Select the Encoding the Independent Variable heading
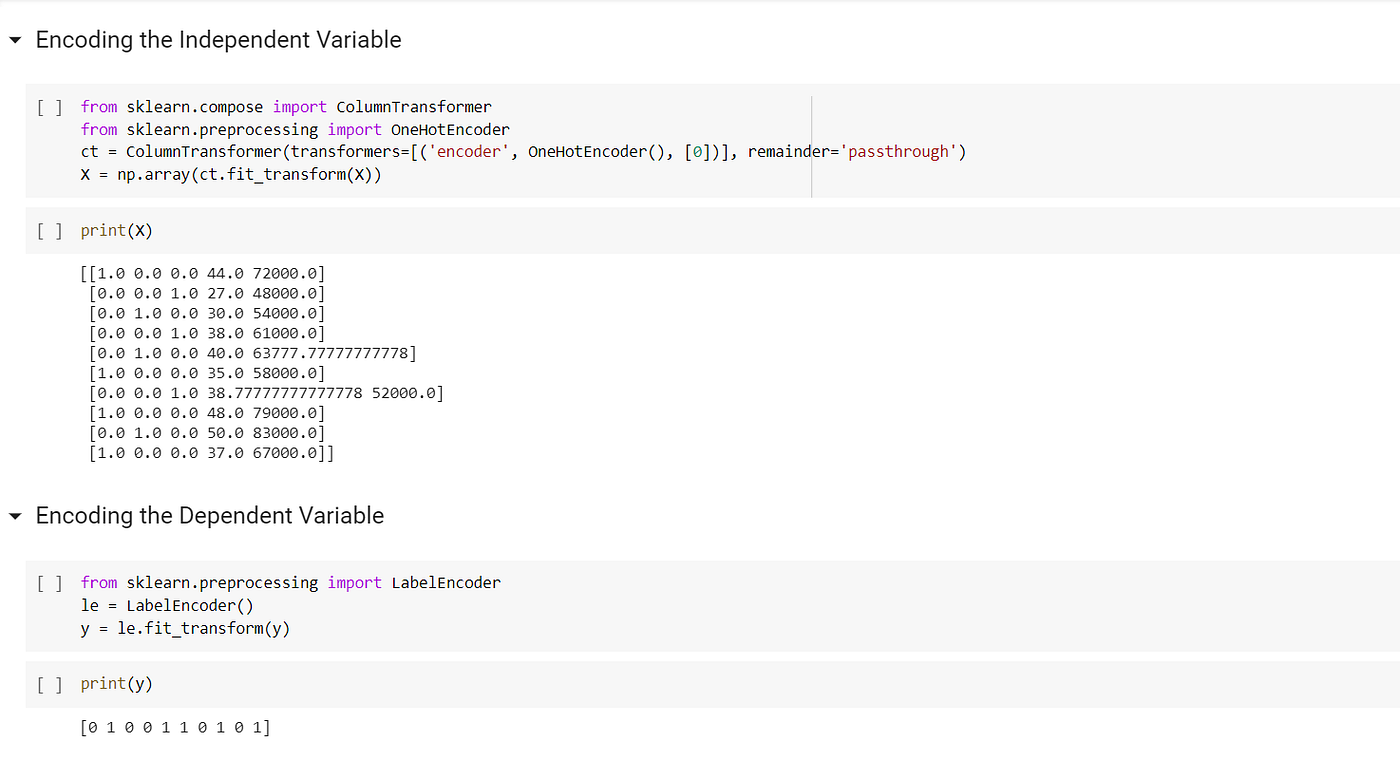The image size is (1400, 764). 218,40
